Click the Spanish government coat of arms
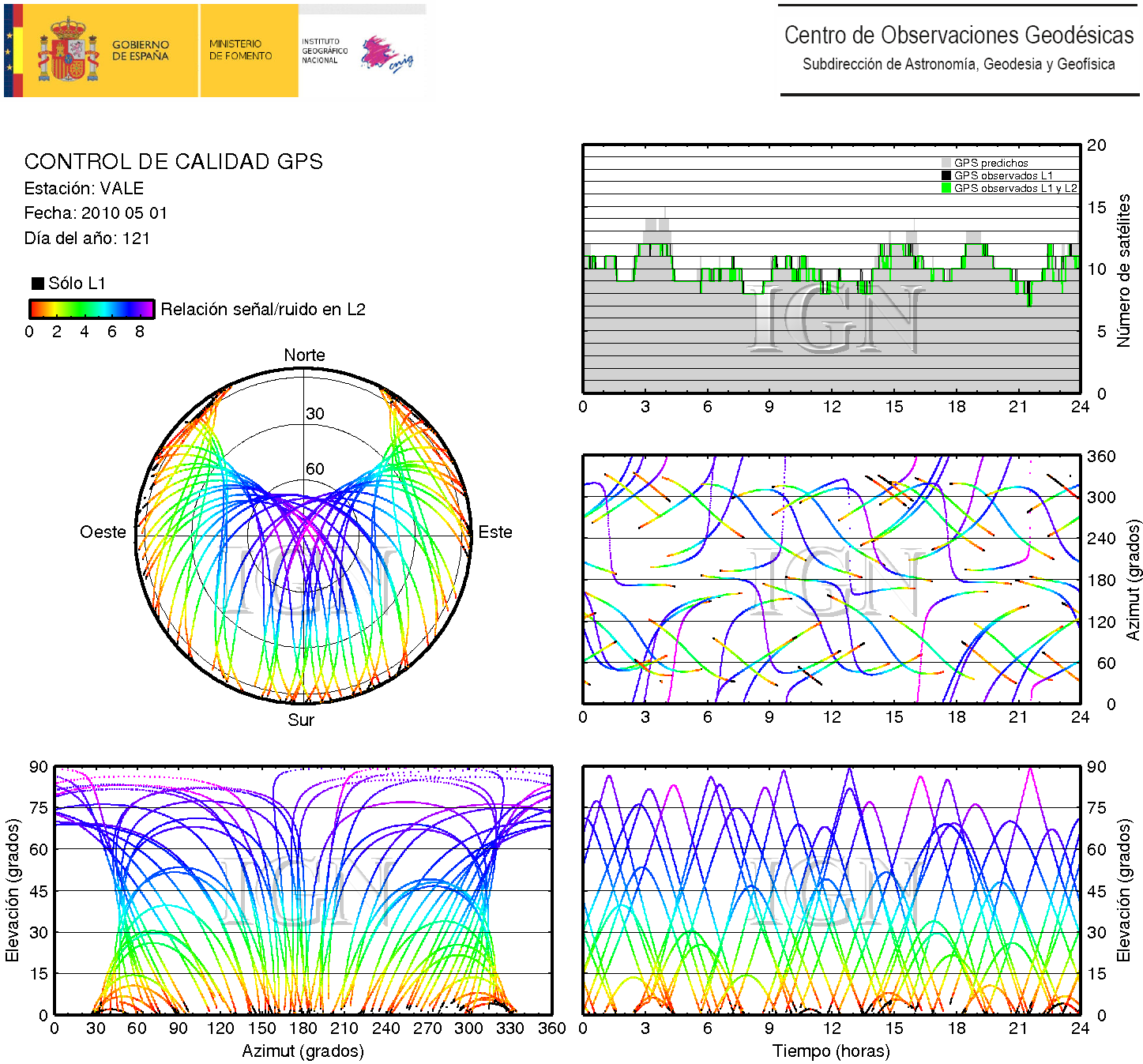Screen dimensions: 1143x1064 click(x=70, y=51)
